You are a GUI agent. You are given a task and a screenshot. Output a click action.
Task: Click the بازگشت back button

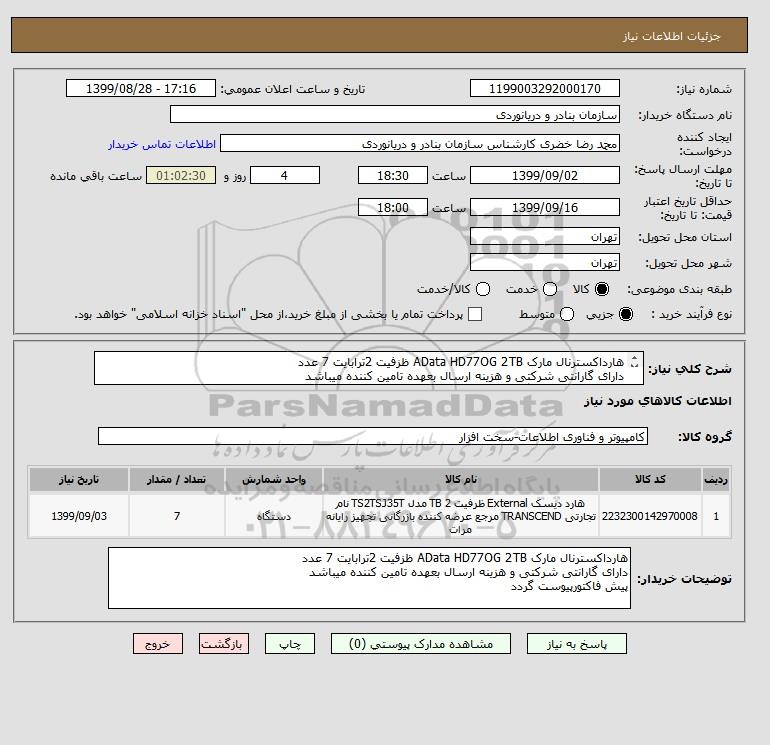point(224,644)
